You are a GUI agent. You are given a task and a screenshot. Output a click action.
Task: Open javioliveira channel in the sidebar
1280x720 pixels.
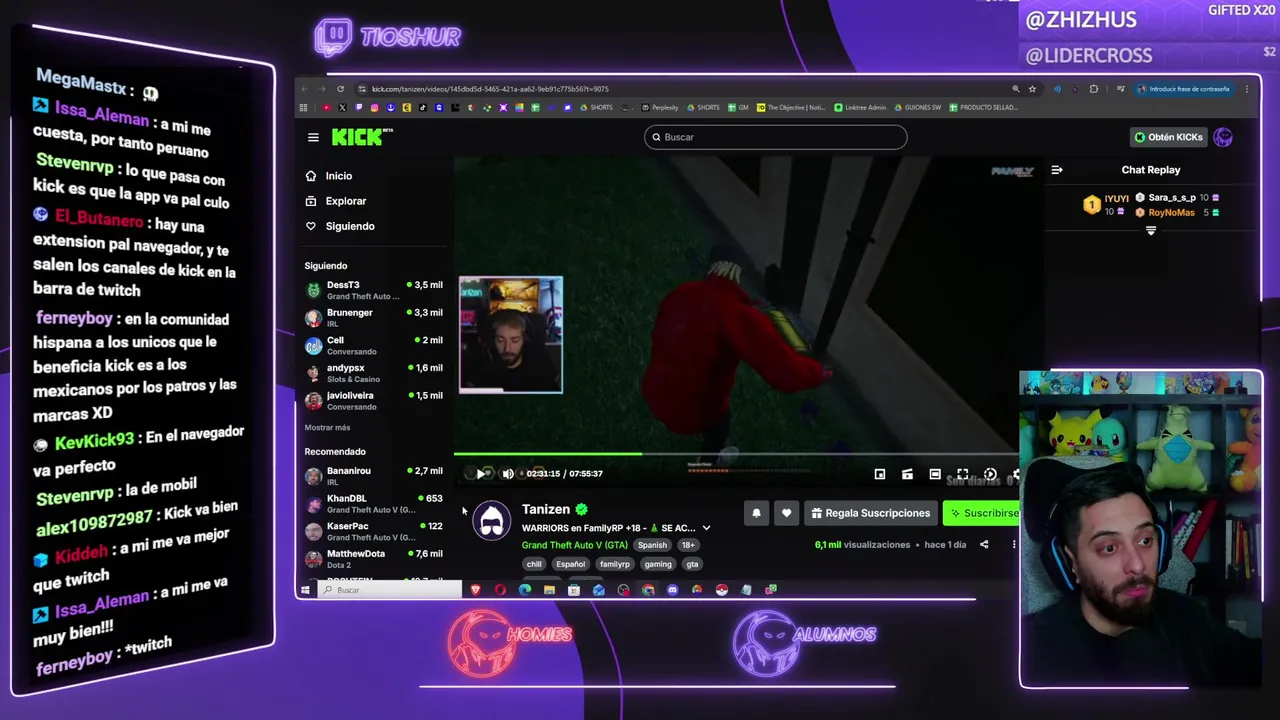[374, 400]
